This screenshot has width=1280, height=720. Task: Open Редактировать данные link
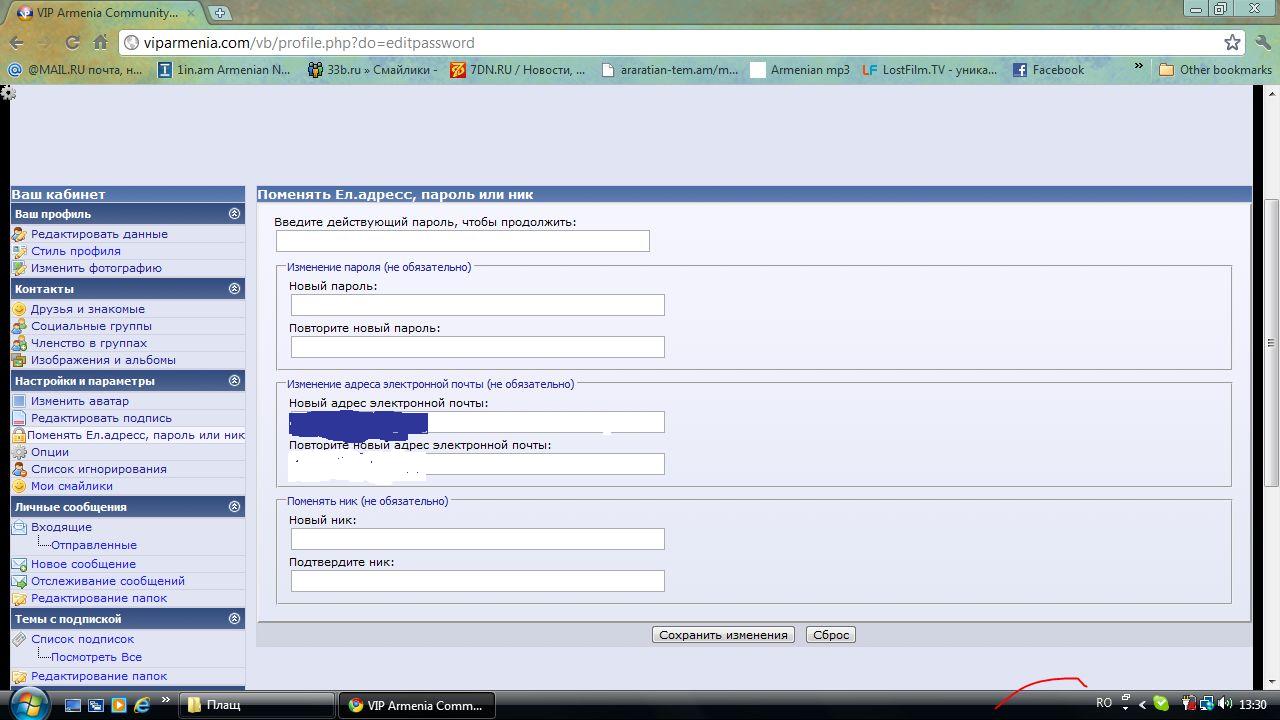click(99, 234)
